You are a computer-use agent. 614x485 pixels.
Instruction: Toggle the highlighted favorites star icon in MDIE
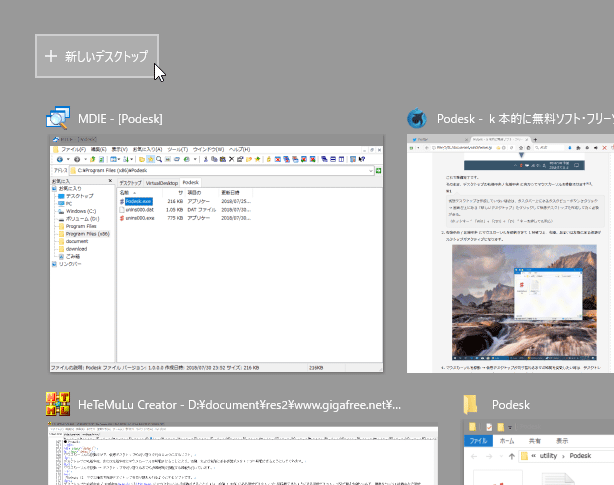pyautogui.click(x=150, y=159)
